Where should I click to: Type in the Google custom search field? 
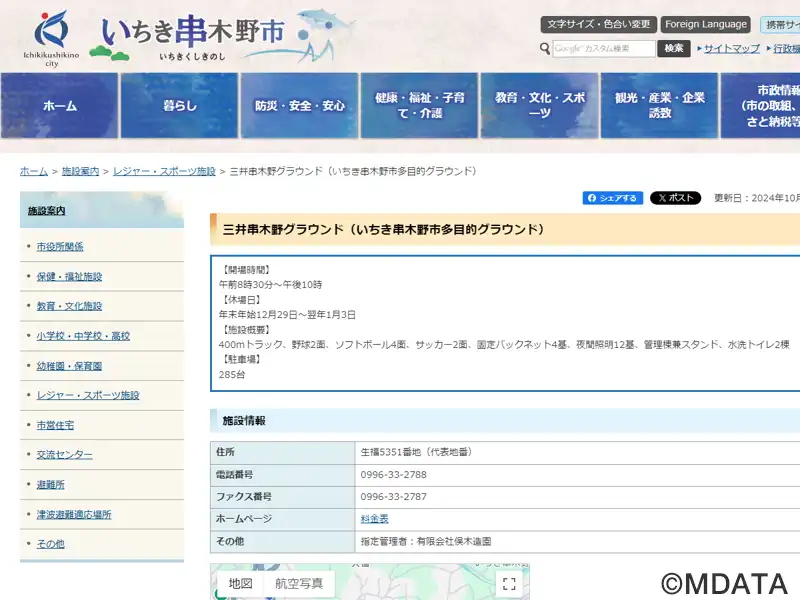[x=604, y=48]
